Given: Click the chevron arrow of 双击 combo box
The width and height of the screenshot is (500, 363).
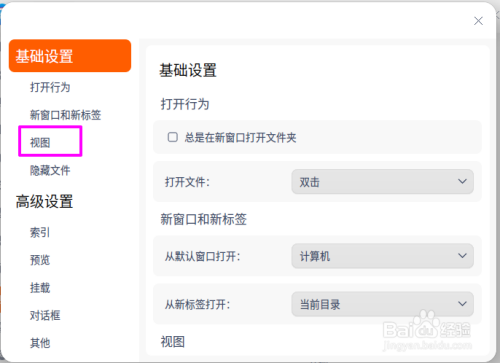Looking at the screenshot, I should [462, 181].
